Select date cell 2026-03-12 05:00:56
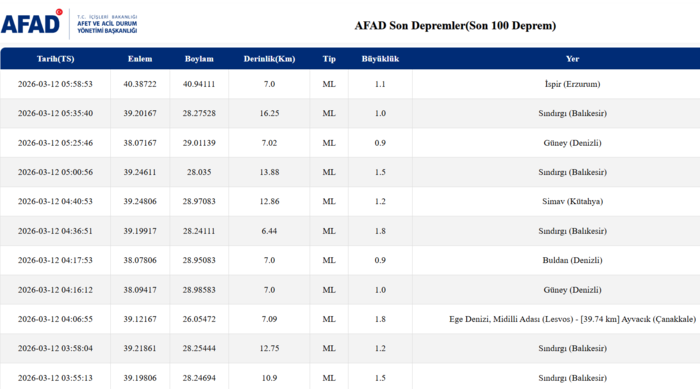Viewport: 700px width, 389px height. click(55, 172)
